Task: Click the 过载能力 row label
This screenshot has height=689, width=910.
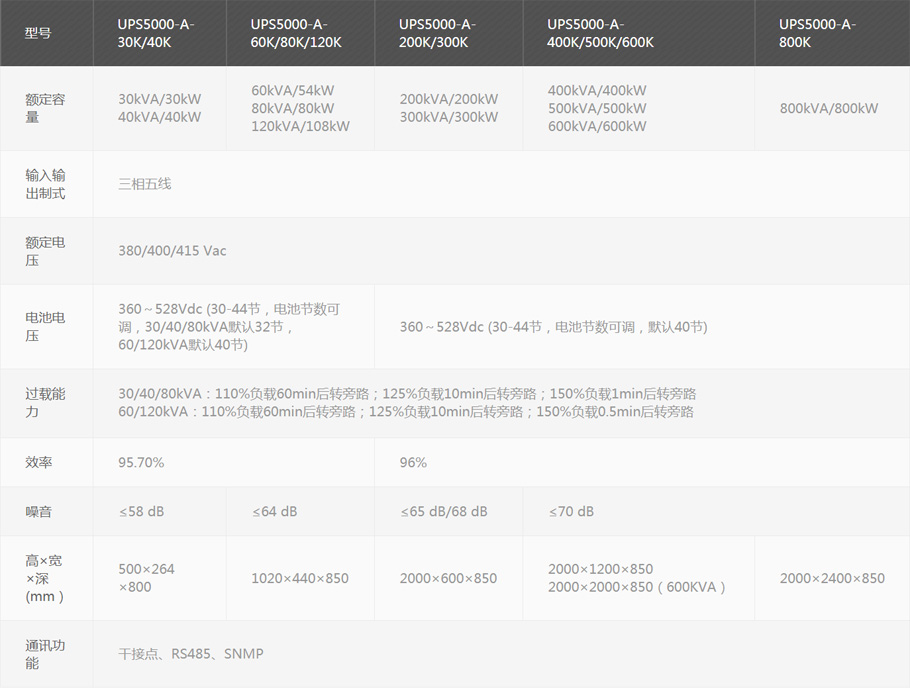Action: (45, 403)
